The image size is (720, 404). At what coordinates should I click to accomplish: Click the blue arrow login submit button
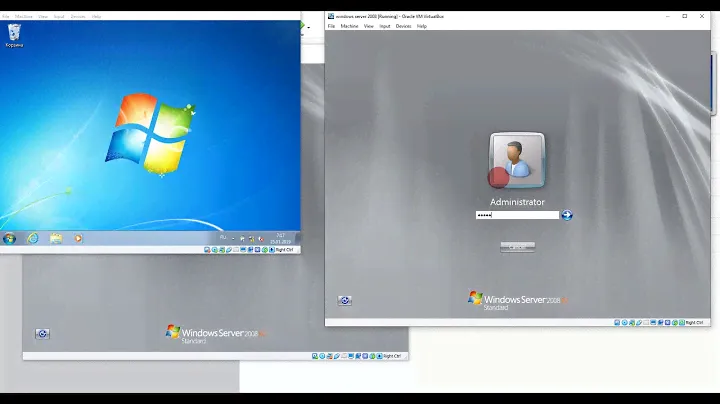coord(567,215)
